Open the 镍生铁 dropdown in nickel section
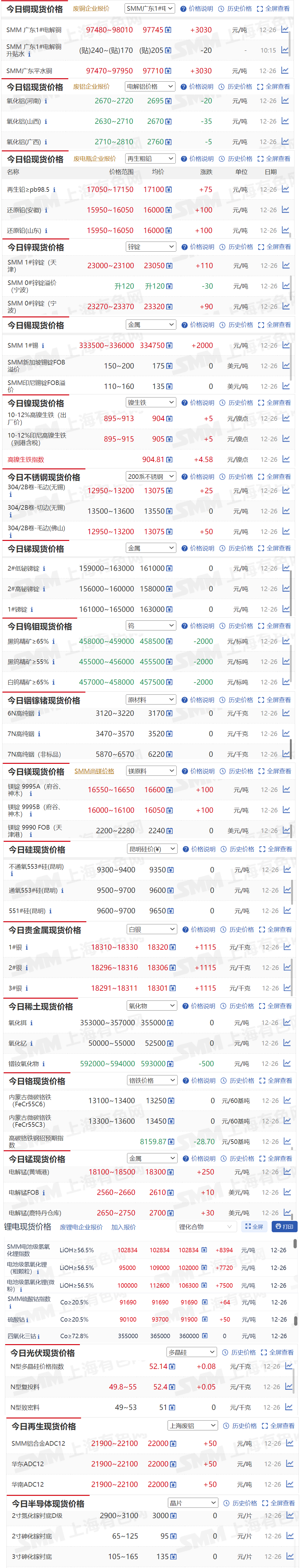300x1568 pixels. click(151, 402)
